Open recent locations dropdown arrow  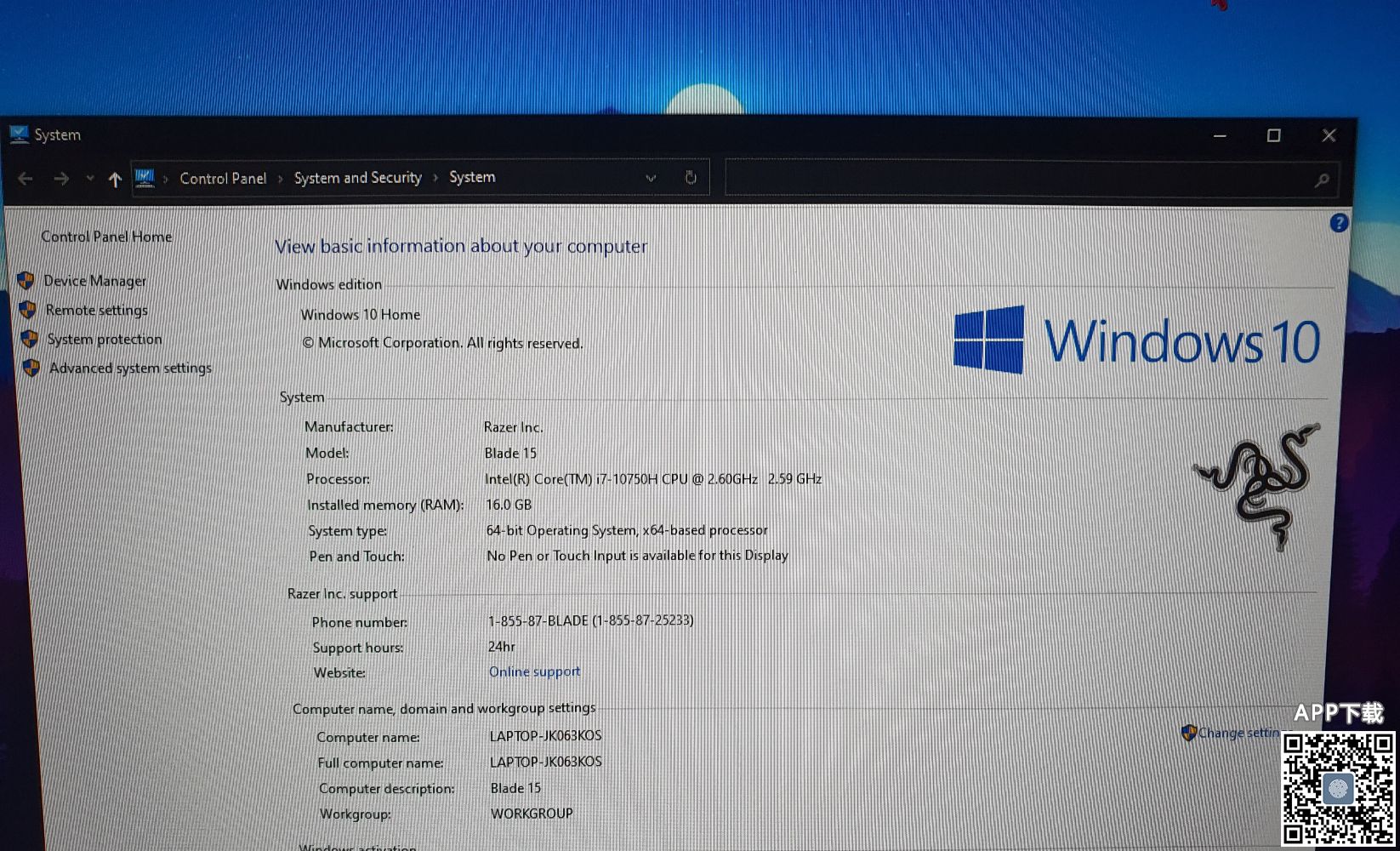[89, 179]
